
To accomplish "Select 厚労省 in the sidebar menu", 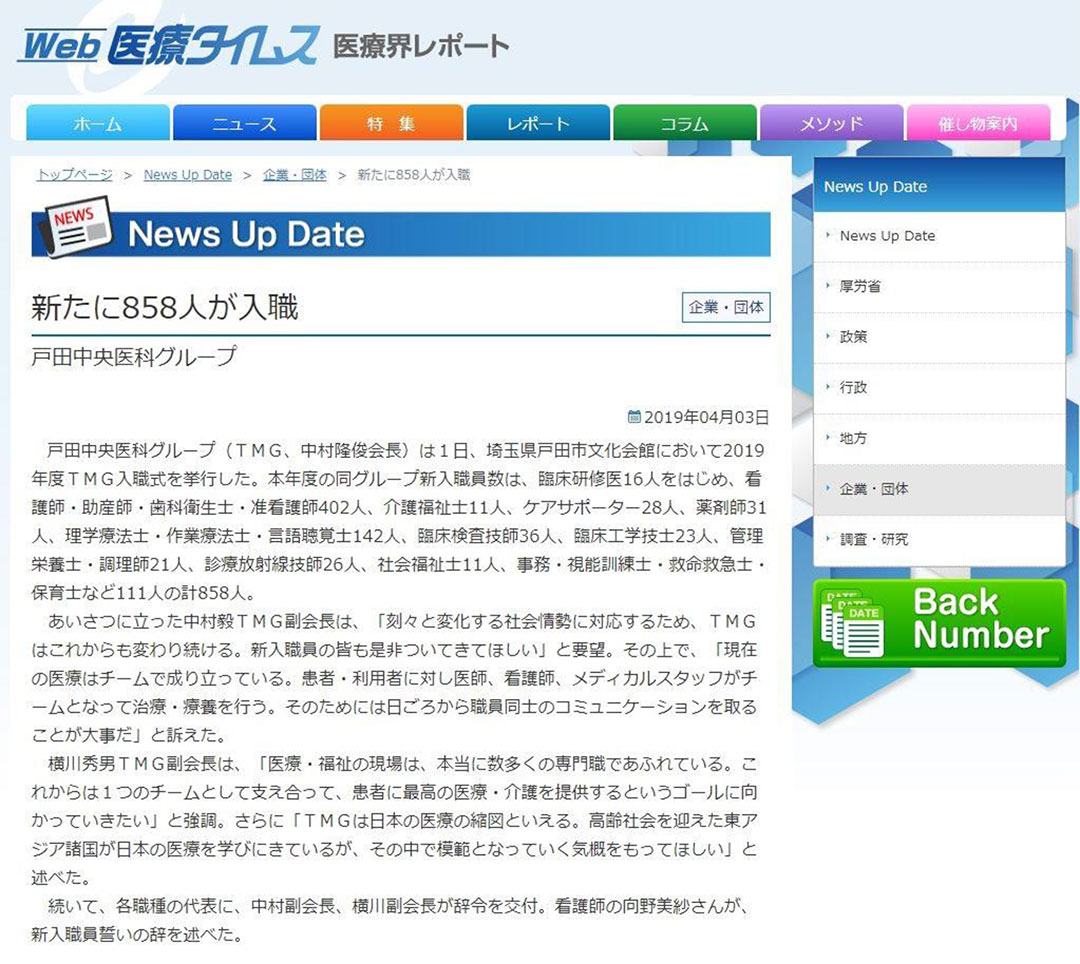I will coord(939,286).
